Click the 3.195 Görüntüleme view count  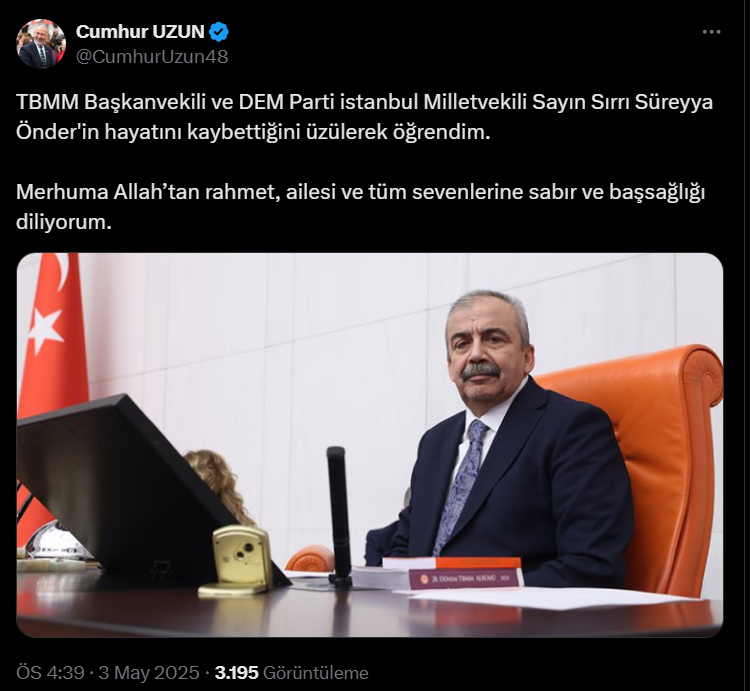tap(291, 673)
